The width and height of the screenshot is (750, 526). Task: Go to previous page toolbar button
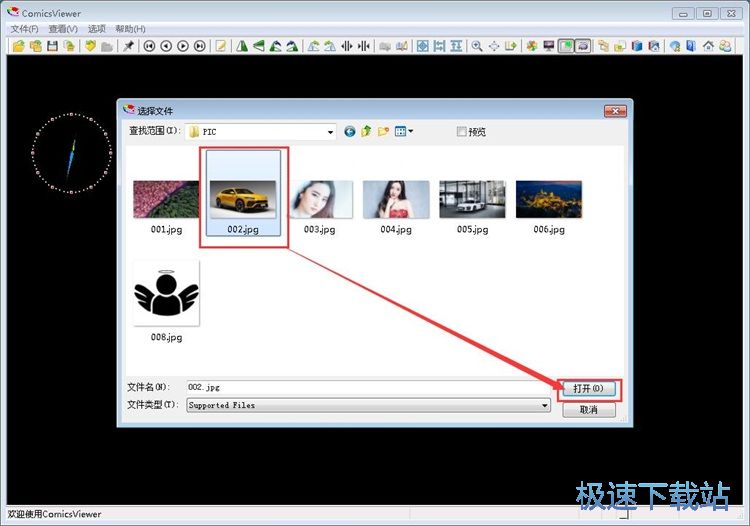click(x=166, y=46)
